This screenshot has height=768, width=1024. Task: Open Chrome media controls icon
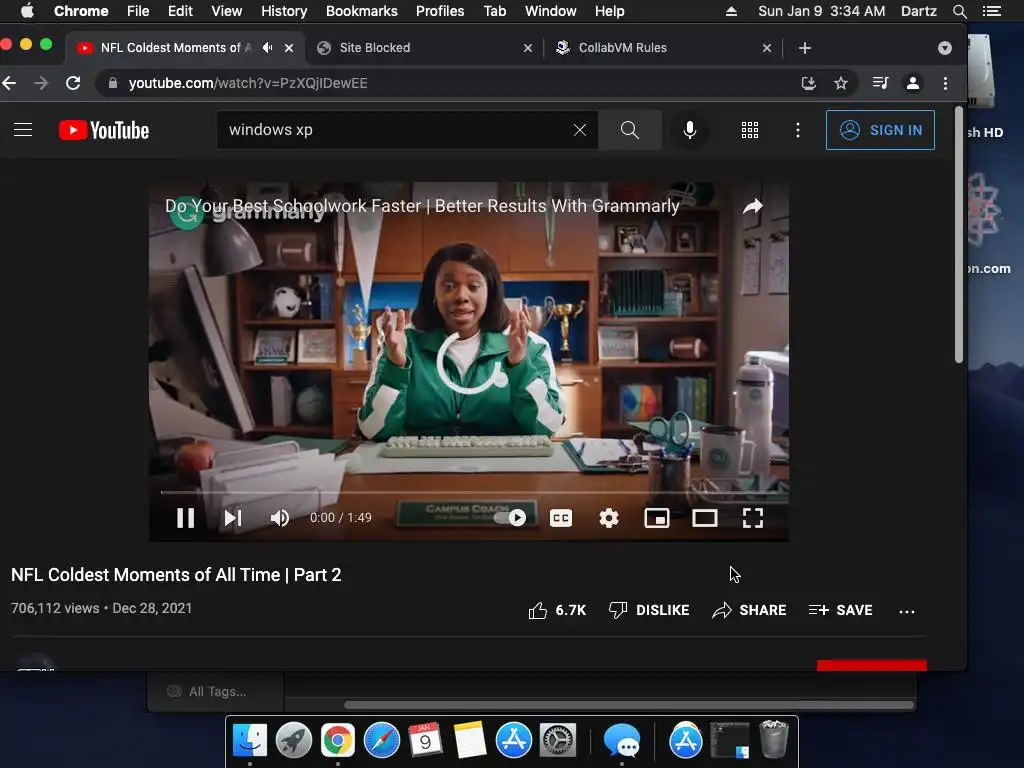[880, 83]
